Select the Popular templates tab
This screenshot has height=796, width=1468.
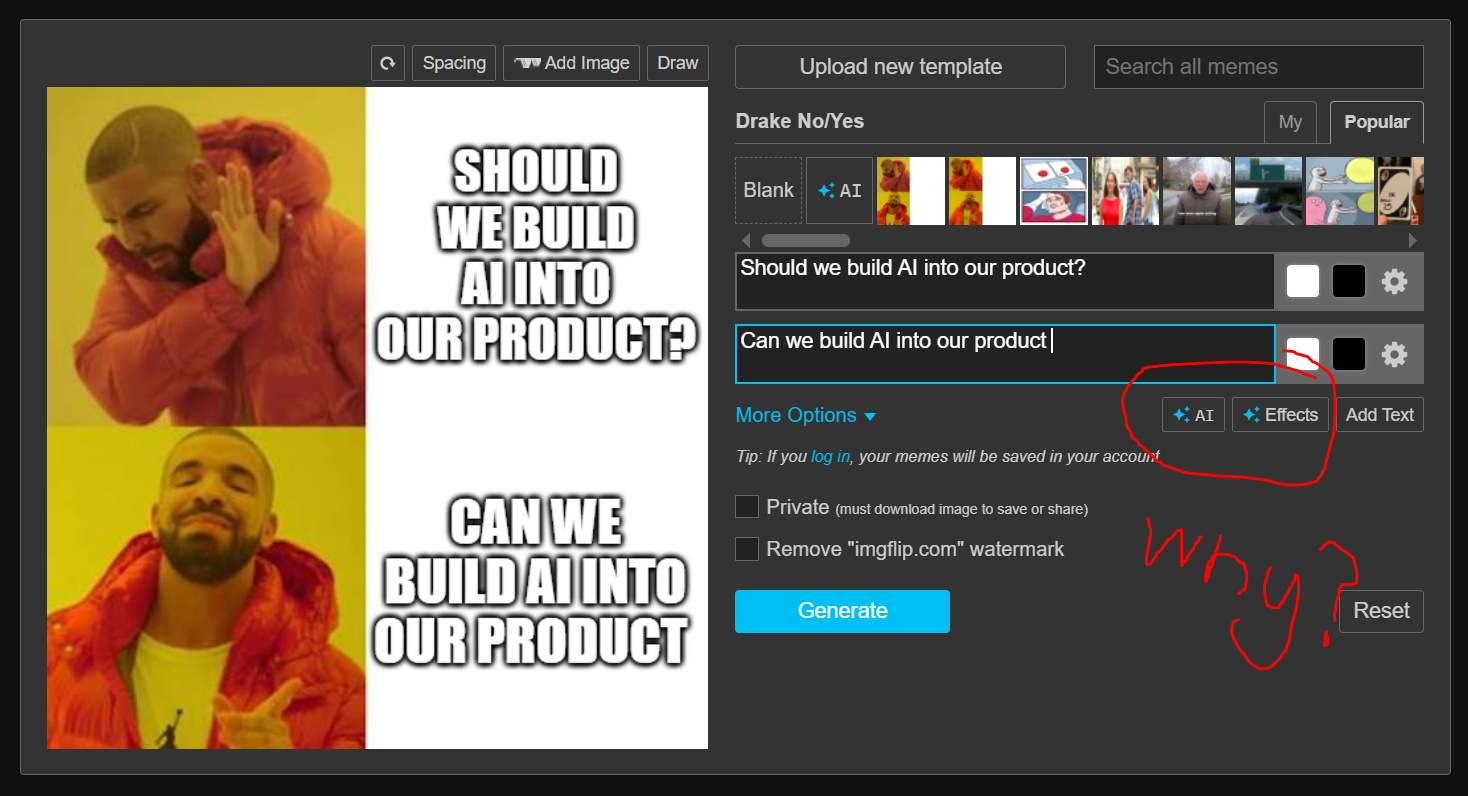pos(1376,122)
